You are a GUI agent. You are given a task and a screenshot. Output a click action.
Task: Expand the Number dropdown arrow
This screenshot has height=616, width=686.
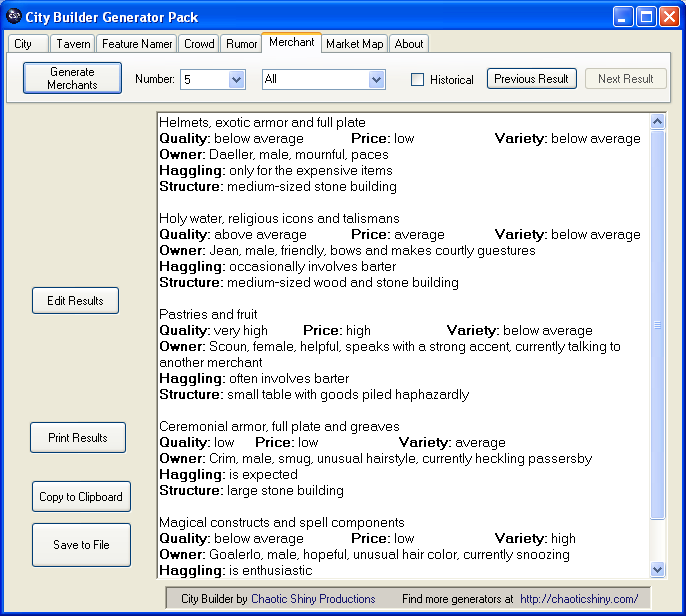236,80
